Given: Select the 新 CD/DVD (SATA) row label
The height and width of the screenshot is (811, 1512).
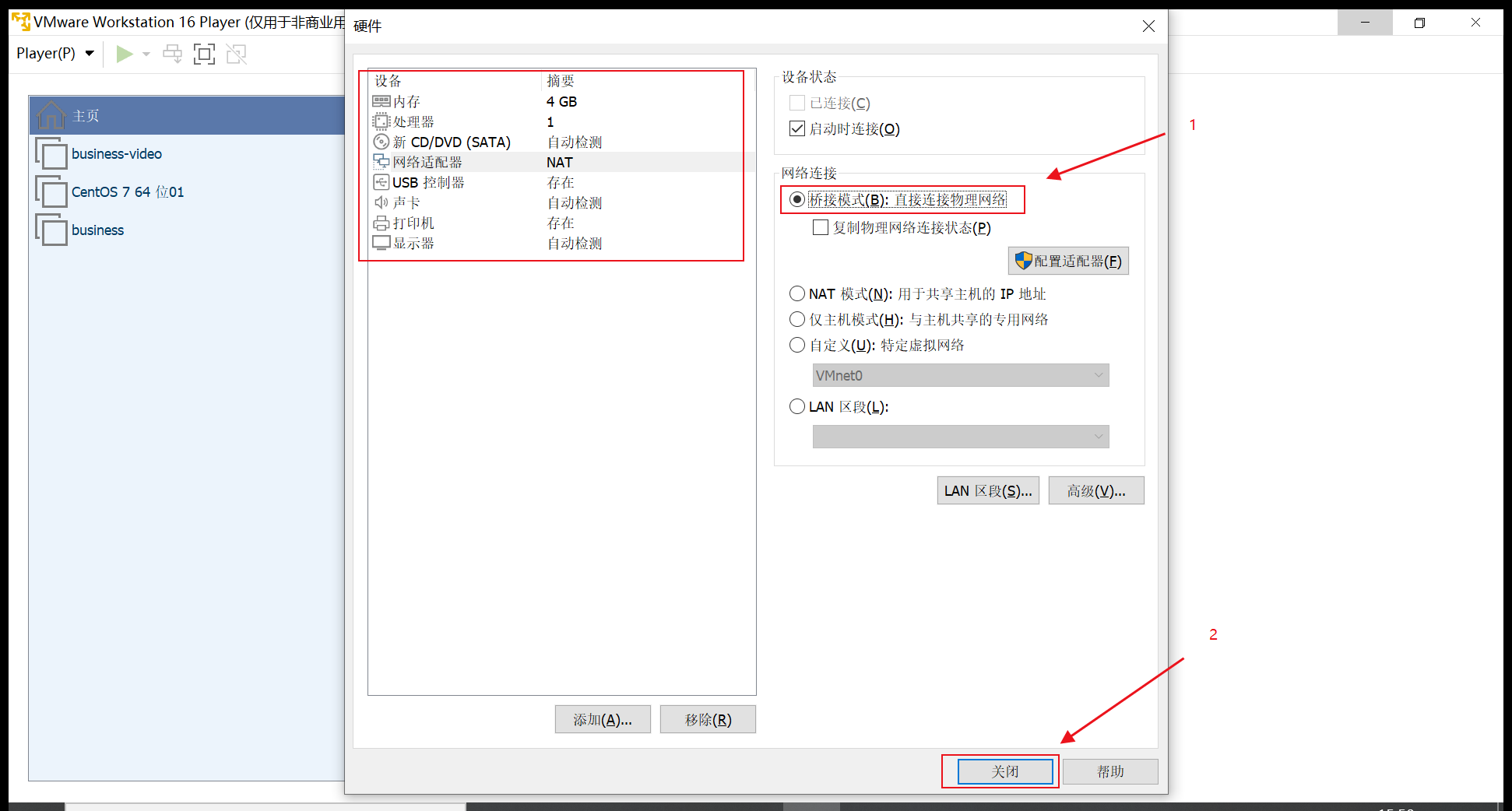Looking at the screenshot, I should tap(452, 142).
